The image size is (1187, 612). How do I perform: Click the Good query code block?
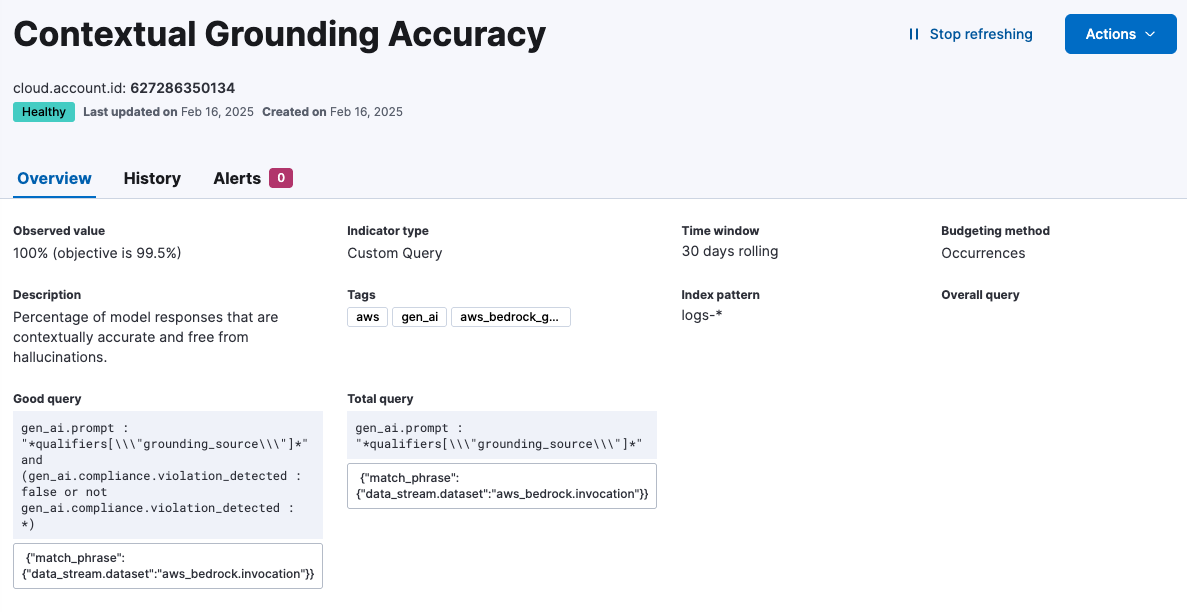(168, 475)
